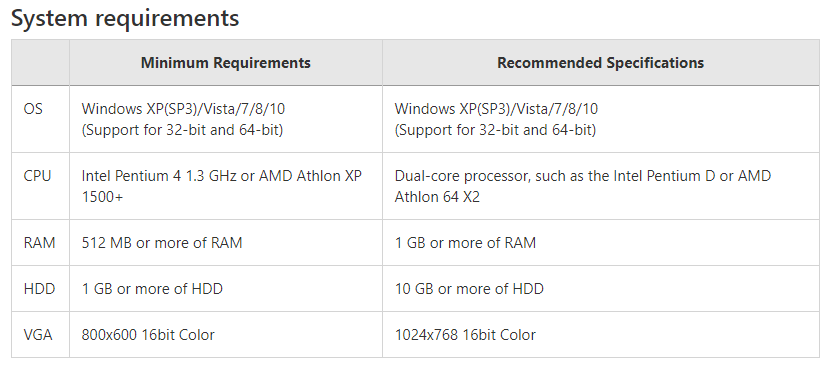This screenshot has width=833, height=390.
Task: Select the 1 GB or more of RAM cell
Action: point(600,243)
